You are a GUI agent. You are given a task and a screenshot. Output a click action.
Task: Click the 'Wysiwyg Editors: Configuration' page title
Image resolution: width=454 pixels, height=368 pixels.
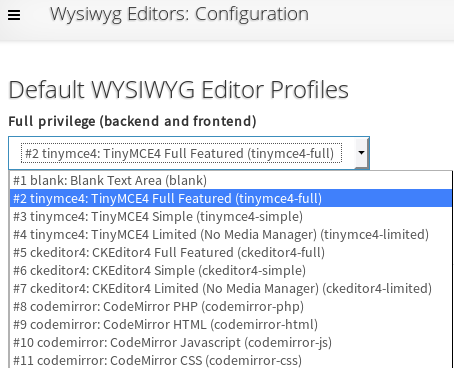click(179, 15)
